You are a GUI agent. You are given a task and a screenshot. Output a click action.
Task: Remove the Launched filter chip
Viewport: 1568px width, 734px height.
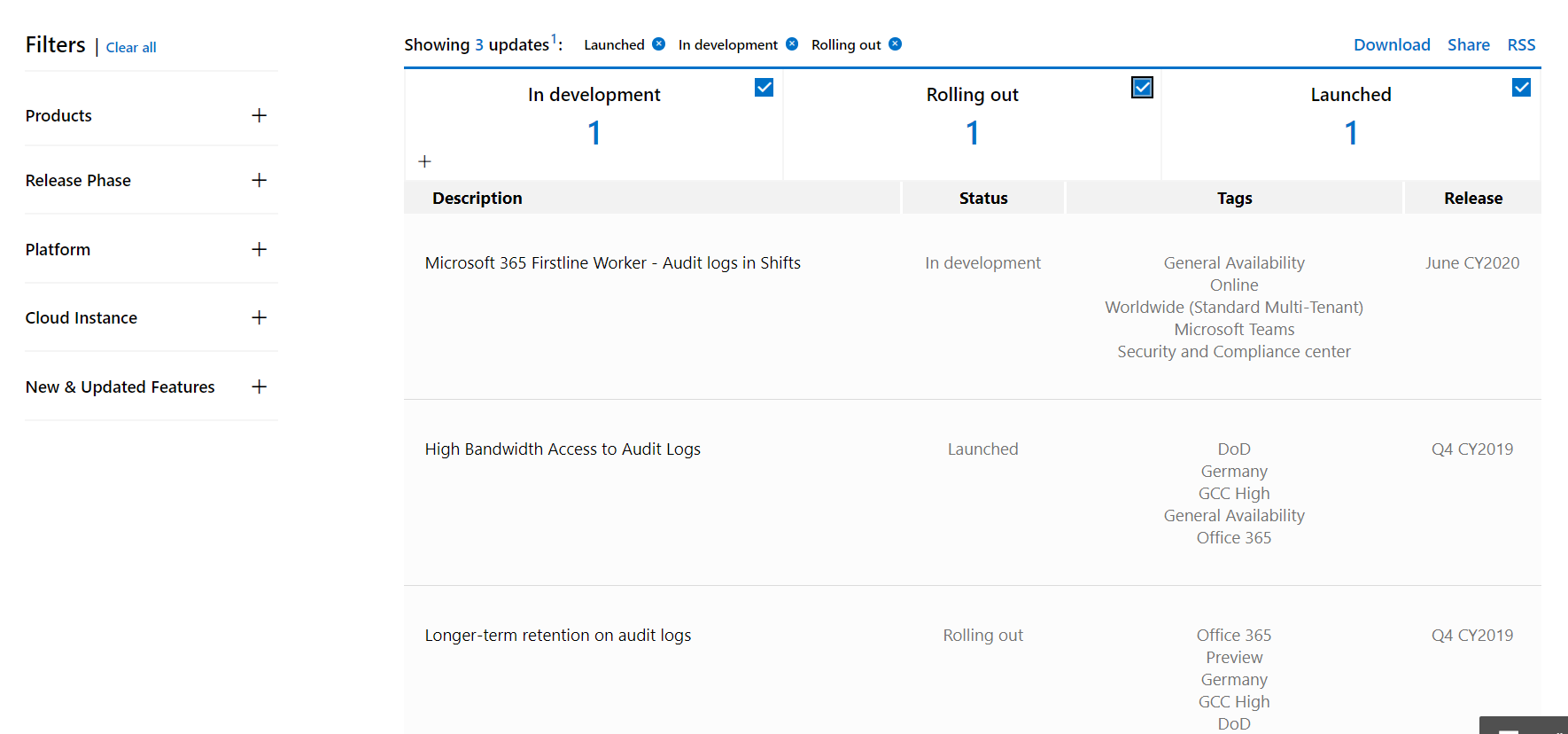click(658, 44)
